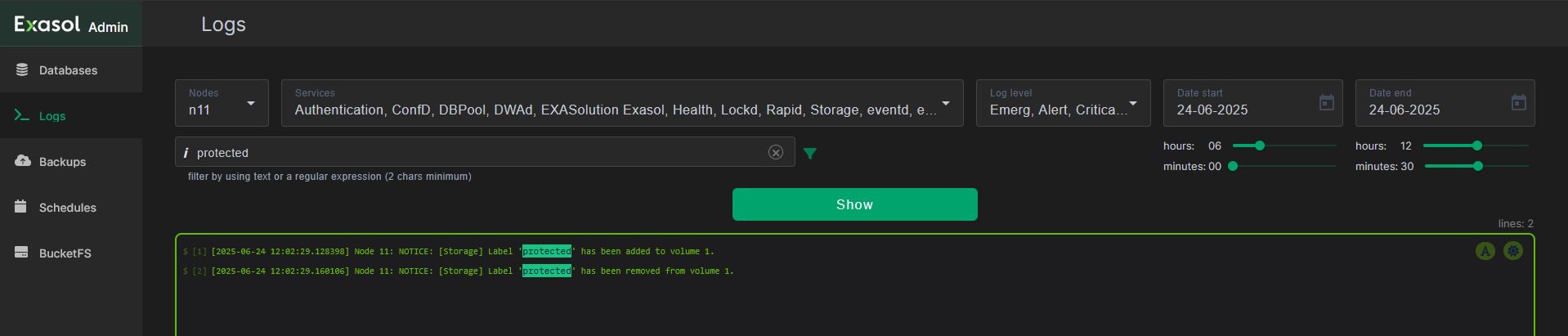The image size is (1568, 336).
Task: Expand the Nodes n11 dropdown
Action: point(222,103)
